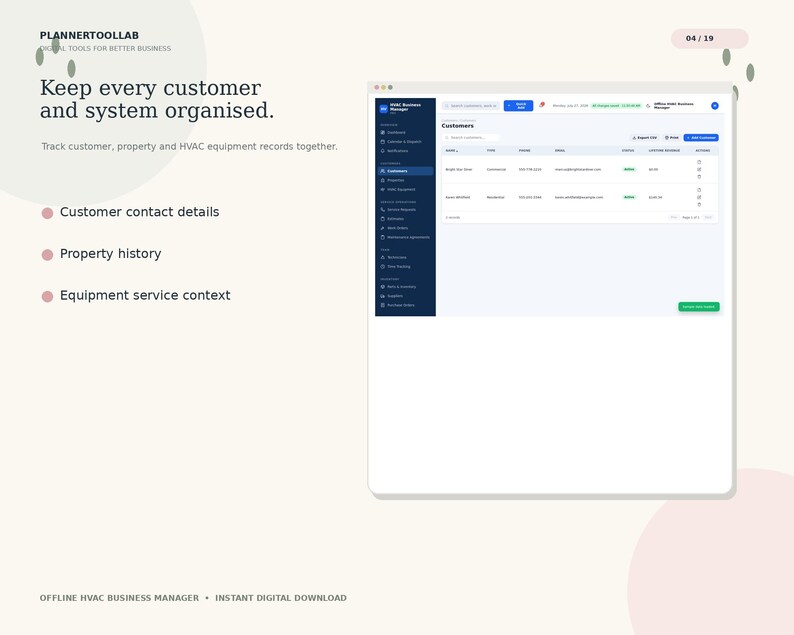
Task: Sort by the Phone column header
Action: [525, 150]
